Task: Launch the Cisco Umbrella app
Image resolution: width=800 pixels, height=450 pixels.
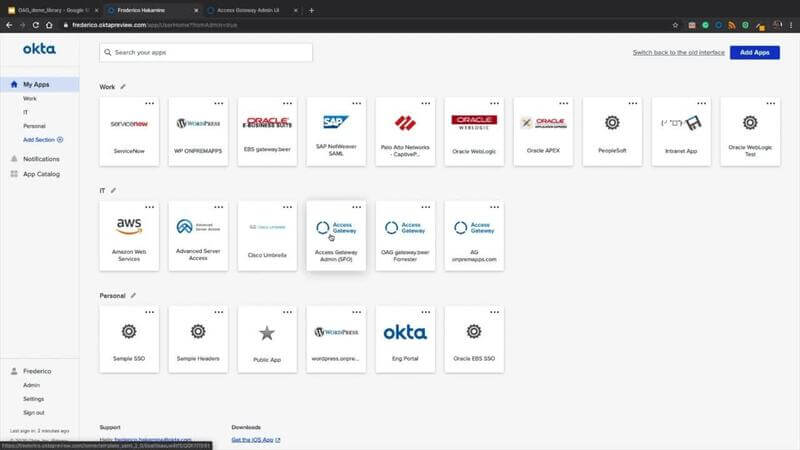Action: (267, 235)
